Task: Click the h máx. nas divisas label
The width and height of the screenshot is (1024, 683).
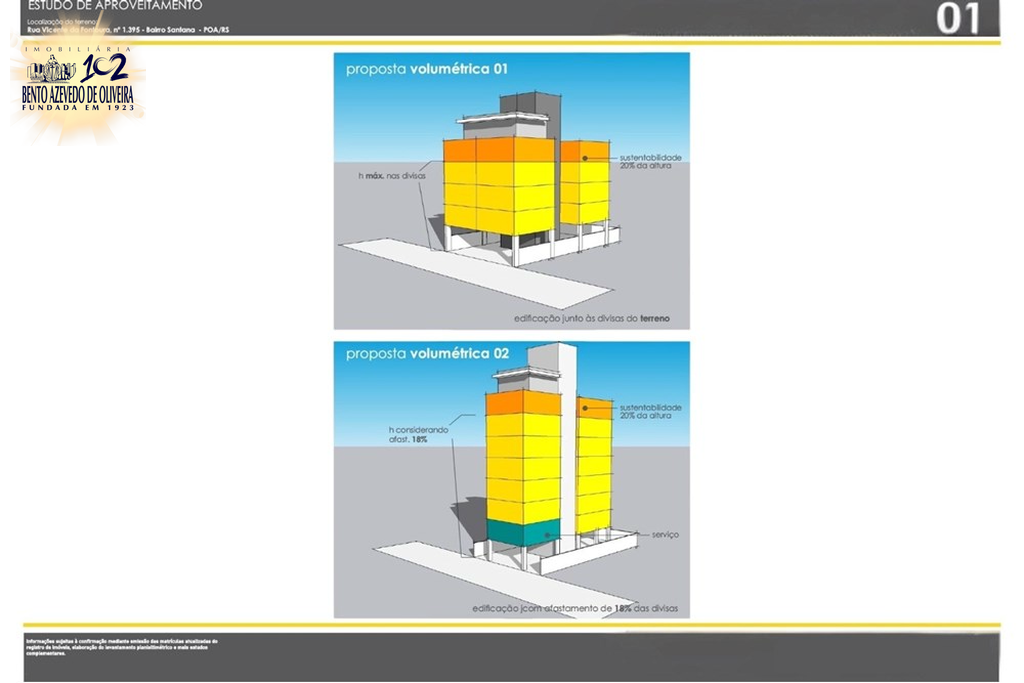Action: [x=392, y=175]
